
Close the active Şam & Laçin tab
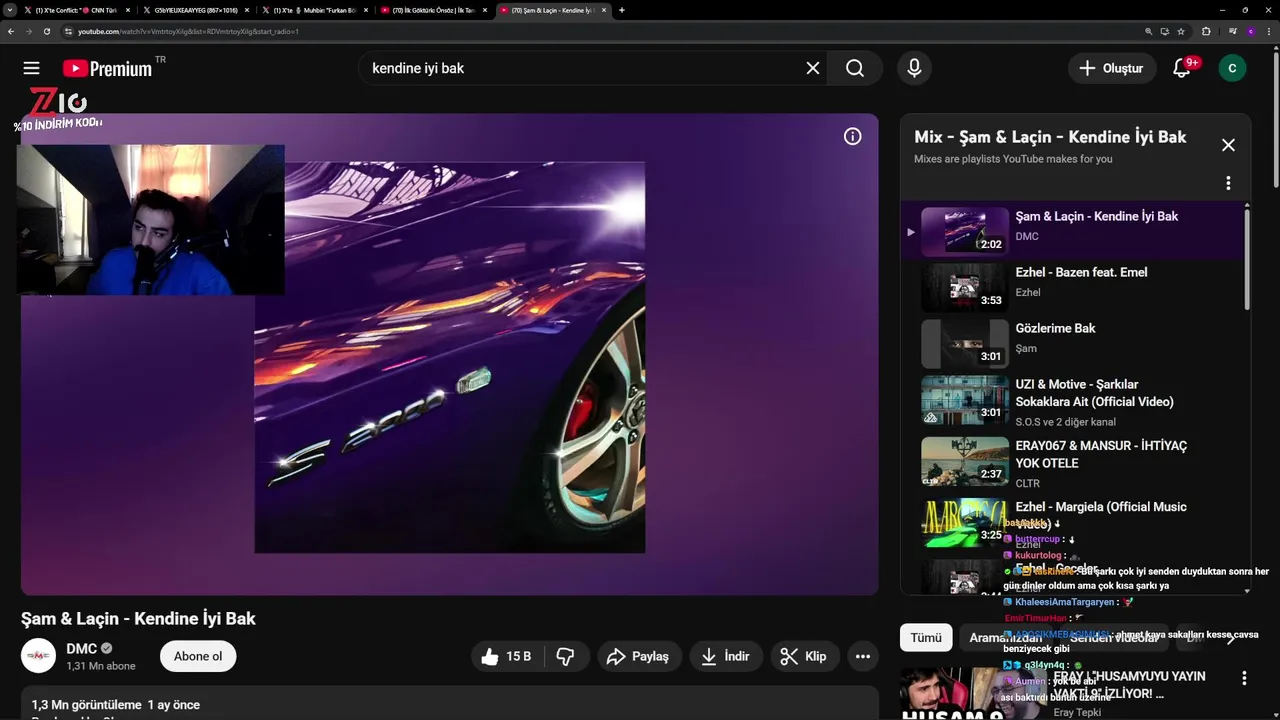(x=604, y=10)
